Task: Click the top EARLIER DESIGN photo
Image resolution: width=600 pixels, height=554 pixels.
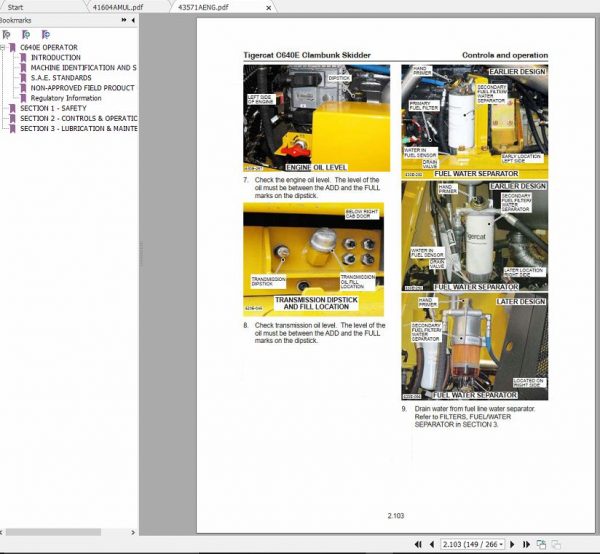Action: click(x=474, y=121)
